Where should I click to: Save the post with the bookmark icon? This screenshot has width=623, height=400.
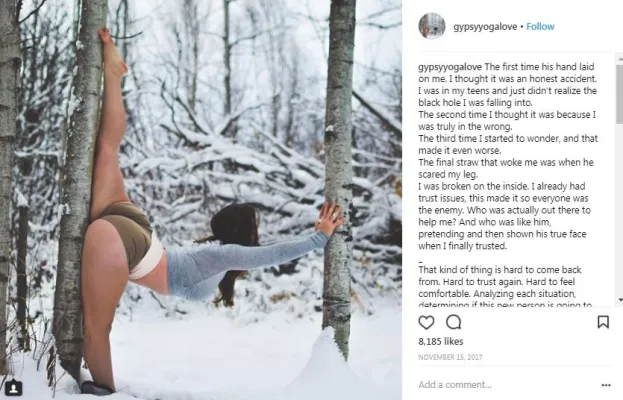603,322
